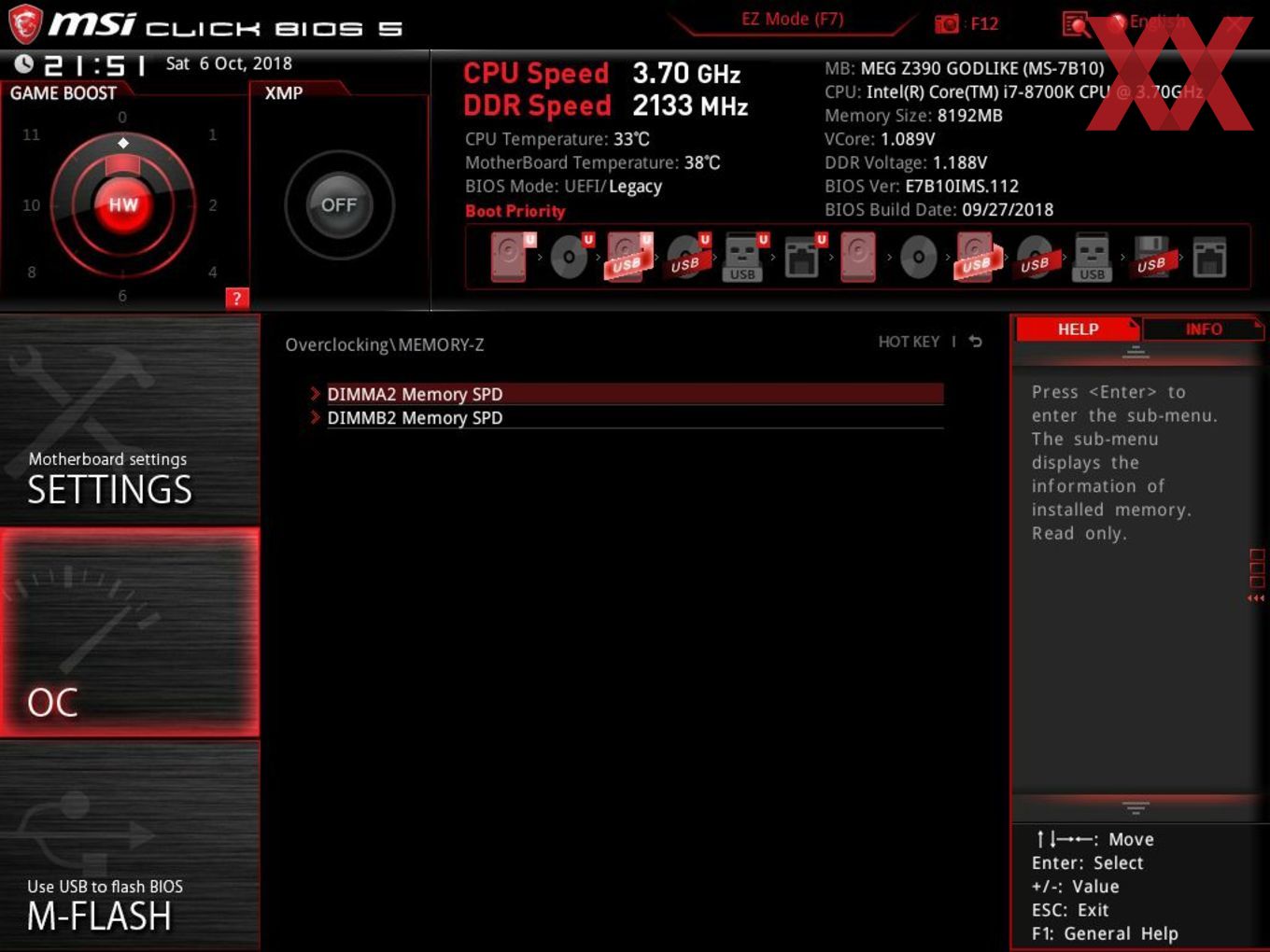The image size is (1270, 952).
Task: Click the system clock showing 21:51
Action: click(x=93, y=65)
